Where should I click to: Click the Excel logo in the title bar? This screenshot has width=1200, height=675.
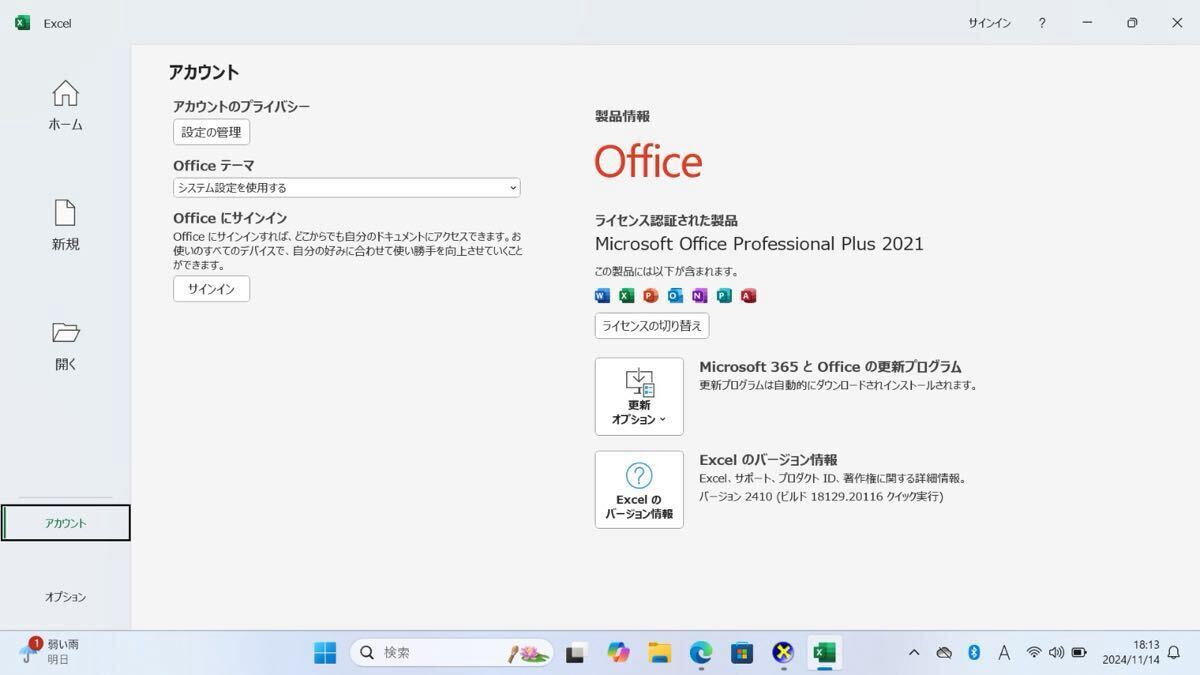(22, 23)
